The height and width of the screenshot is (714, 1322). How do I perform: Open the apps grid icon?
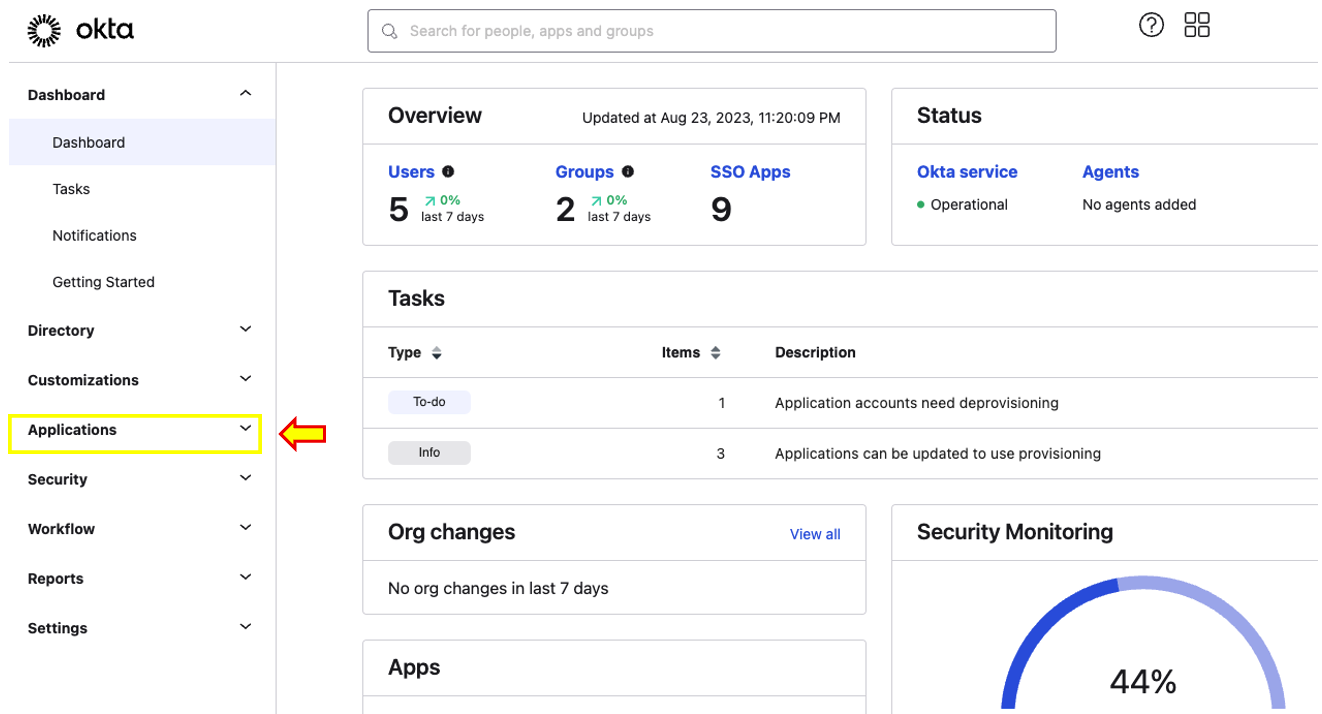[1197, 25]
